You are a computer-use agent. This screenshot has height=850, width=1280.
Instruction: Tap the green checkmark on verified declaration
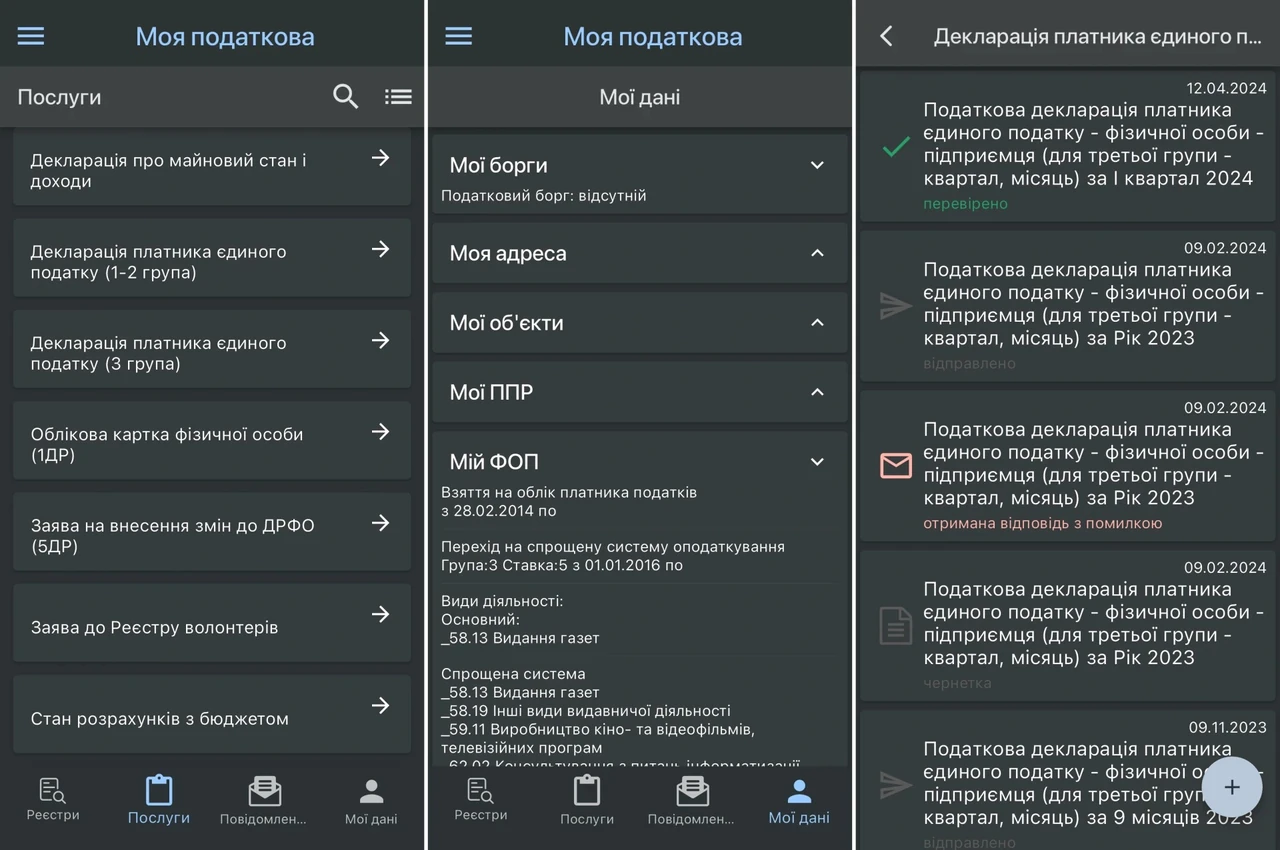click(x=895, y=147)
